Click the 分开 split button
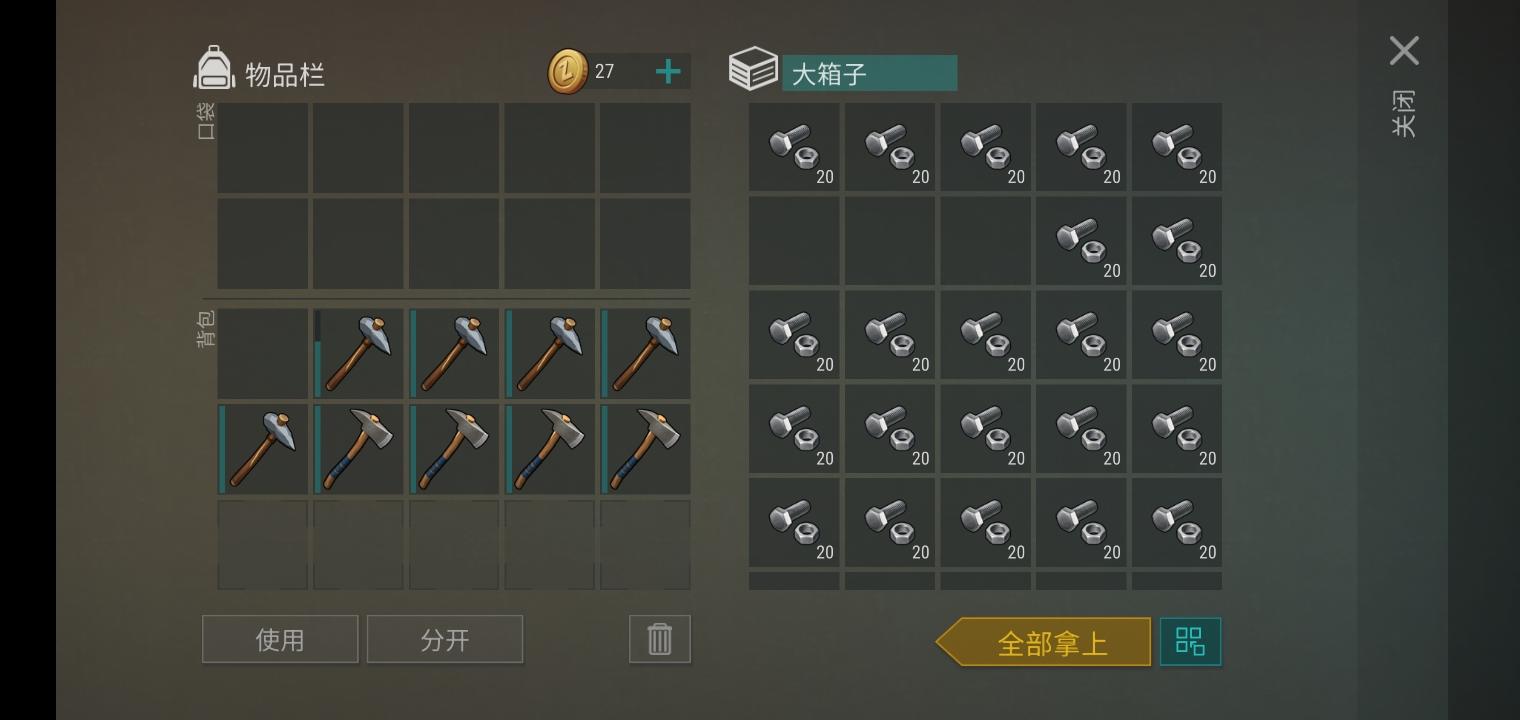This screenshot has width=1520, height=720. click(445, 639)
